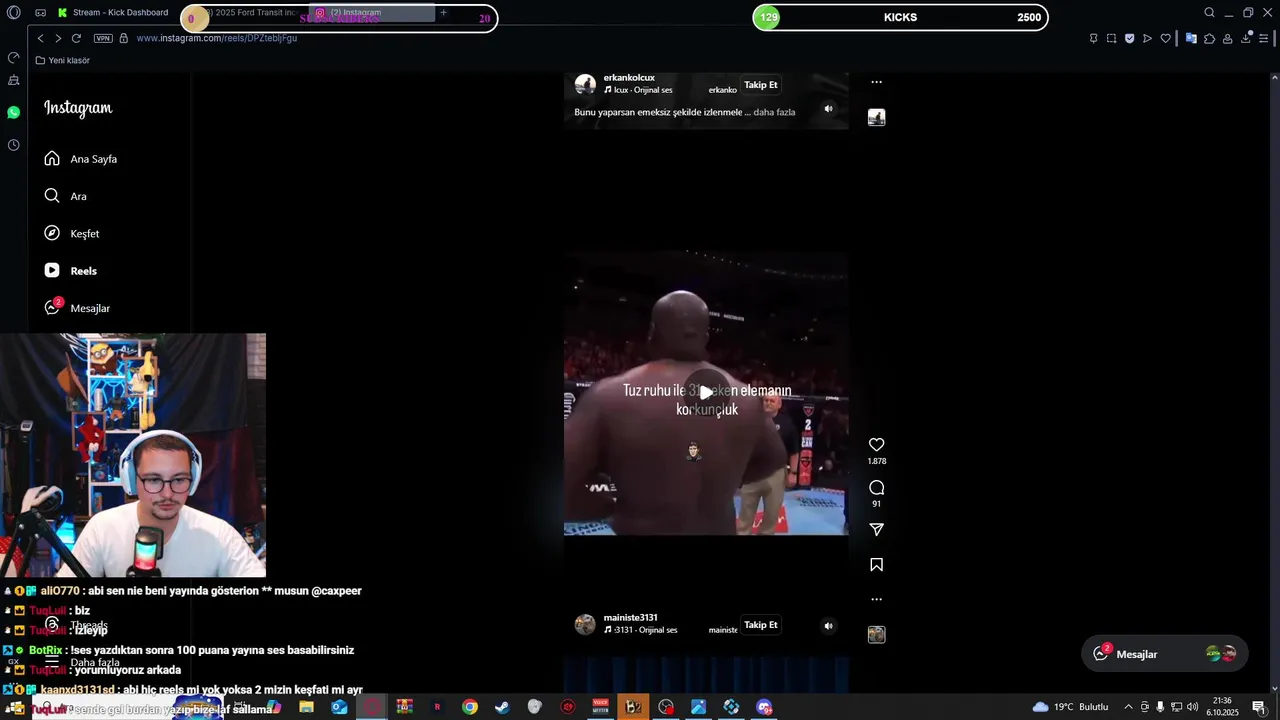Open the send/flow arrow icon

pos(1147,38)
